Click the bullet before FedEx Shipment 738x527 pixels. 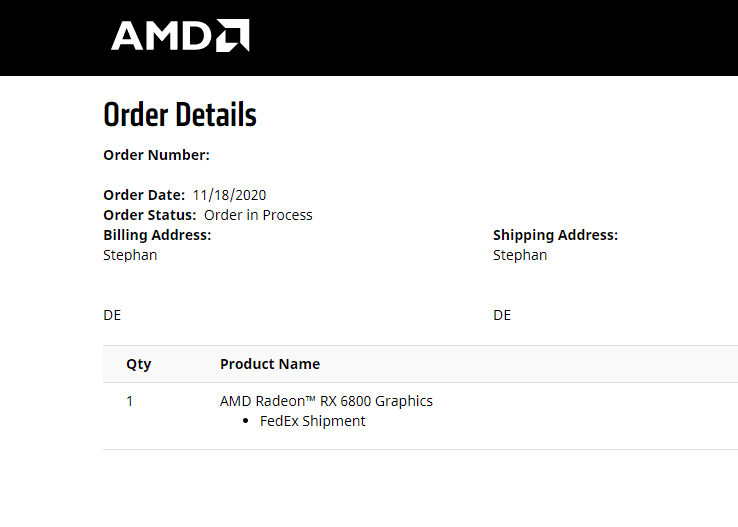[x=245, y=422]
